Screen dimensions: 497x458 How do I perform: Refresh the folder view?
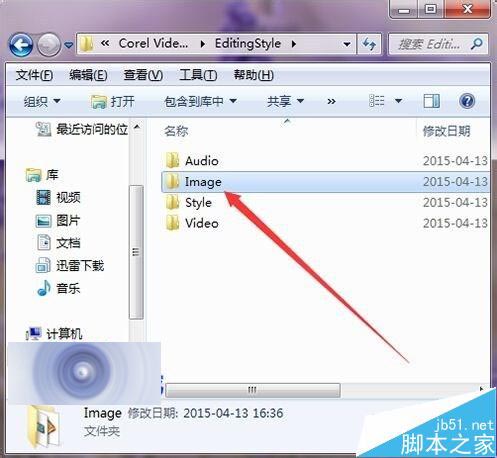click(369, 44)
